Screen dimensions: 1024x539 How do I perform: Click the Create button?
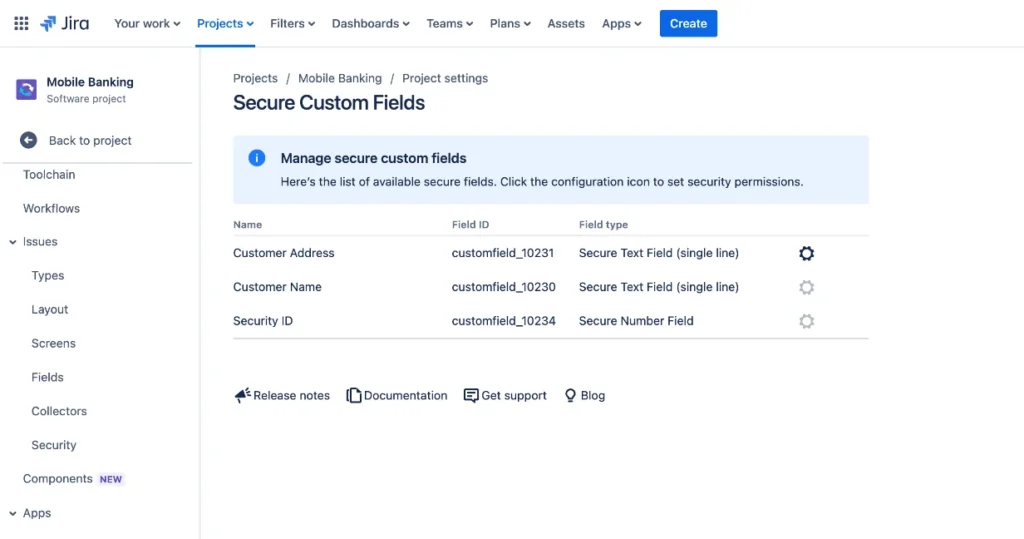click(688, 24)
